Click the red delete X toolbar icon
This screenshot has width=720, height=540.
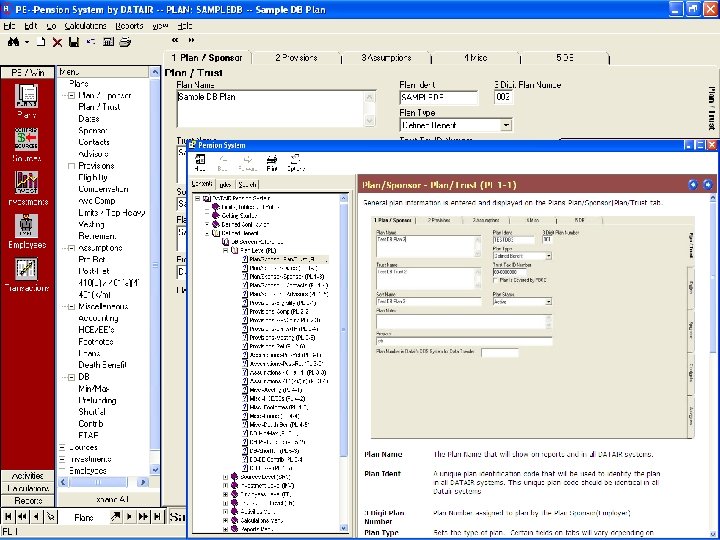[57, 43]
